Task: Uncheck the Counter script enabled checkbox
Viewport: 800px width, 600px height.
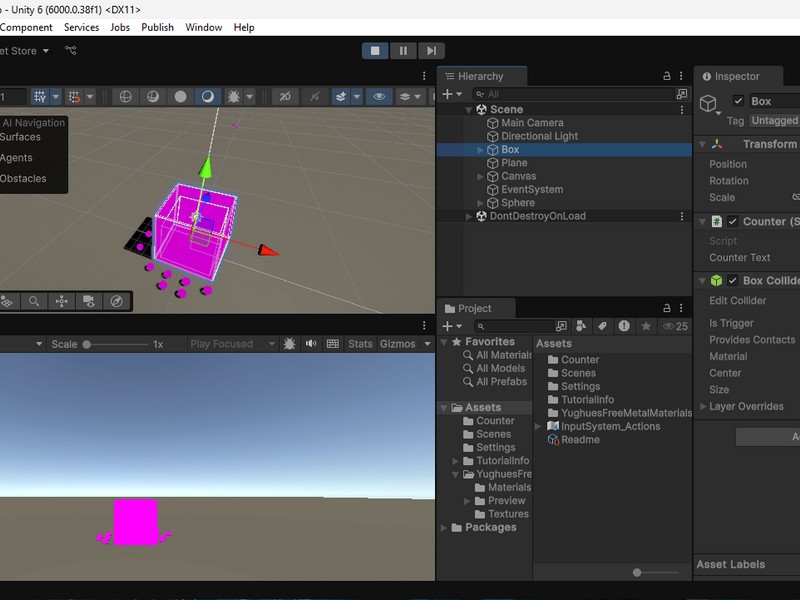Action: coord(733,221)
